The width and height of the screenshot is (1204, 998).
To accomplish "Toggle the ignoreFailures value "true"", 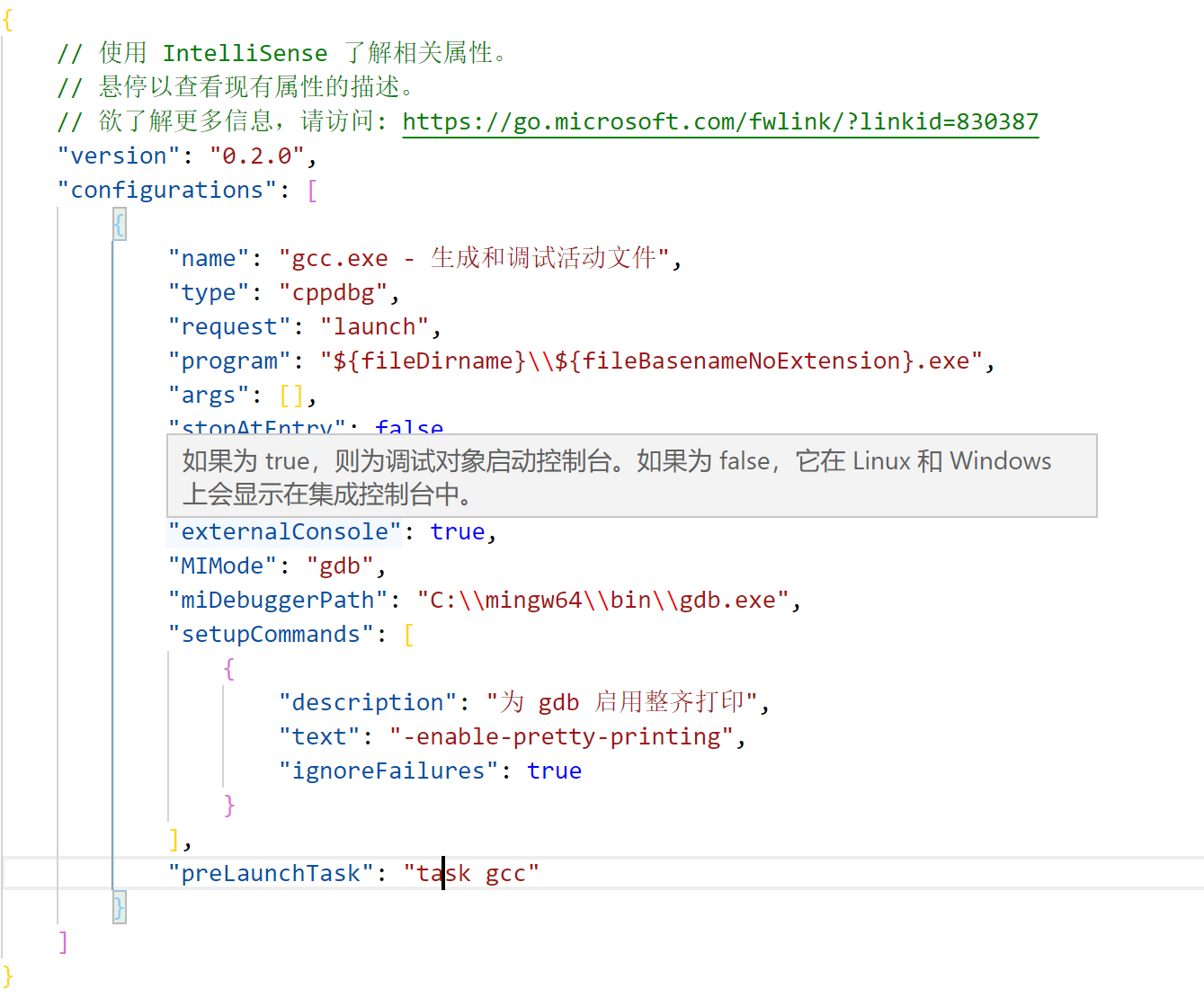I will [x=554, y=770].
